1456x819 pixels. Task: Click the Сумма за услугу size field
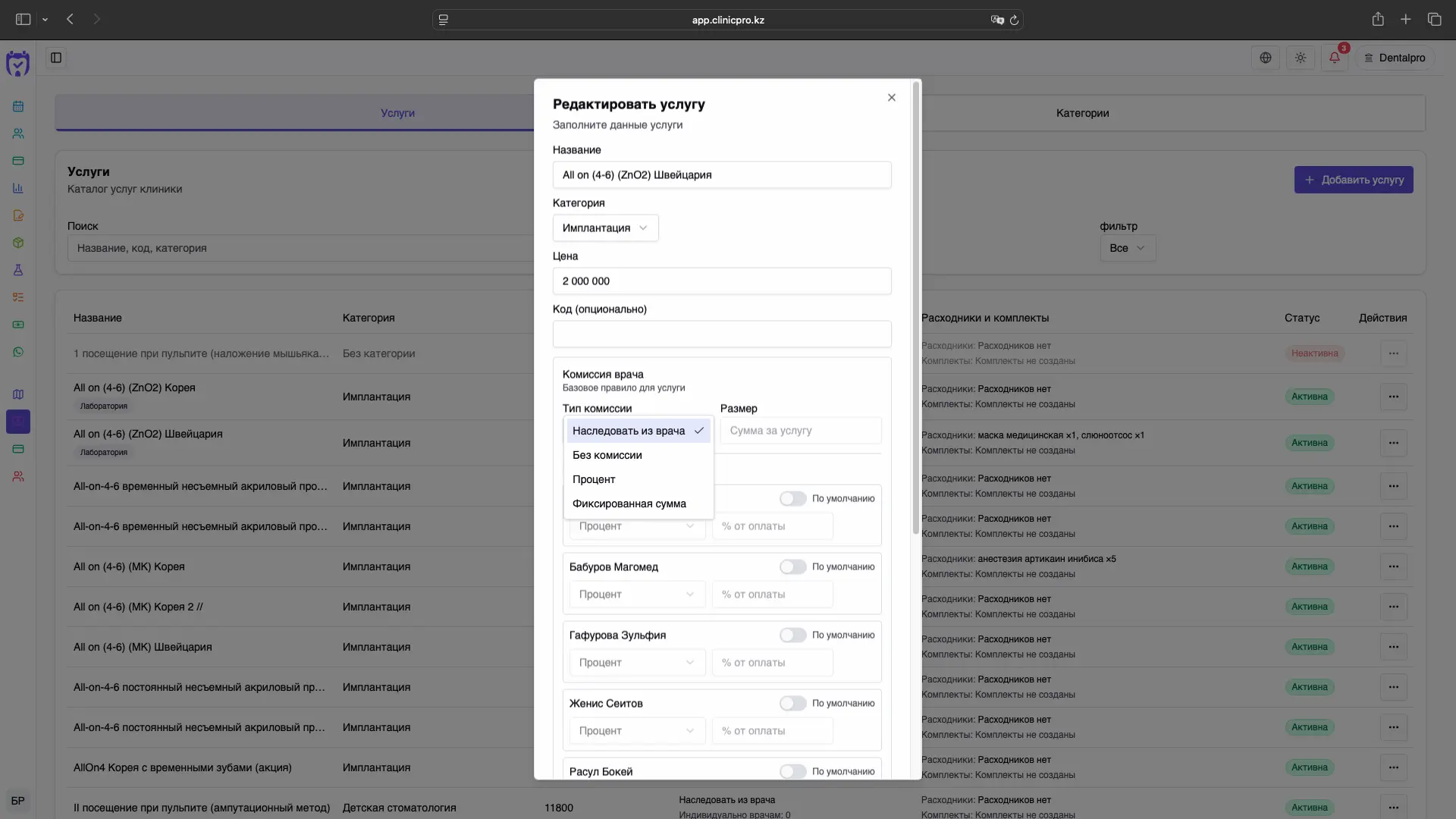click(801, 431)
